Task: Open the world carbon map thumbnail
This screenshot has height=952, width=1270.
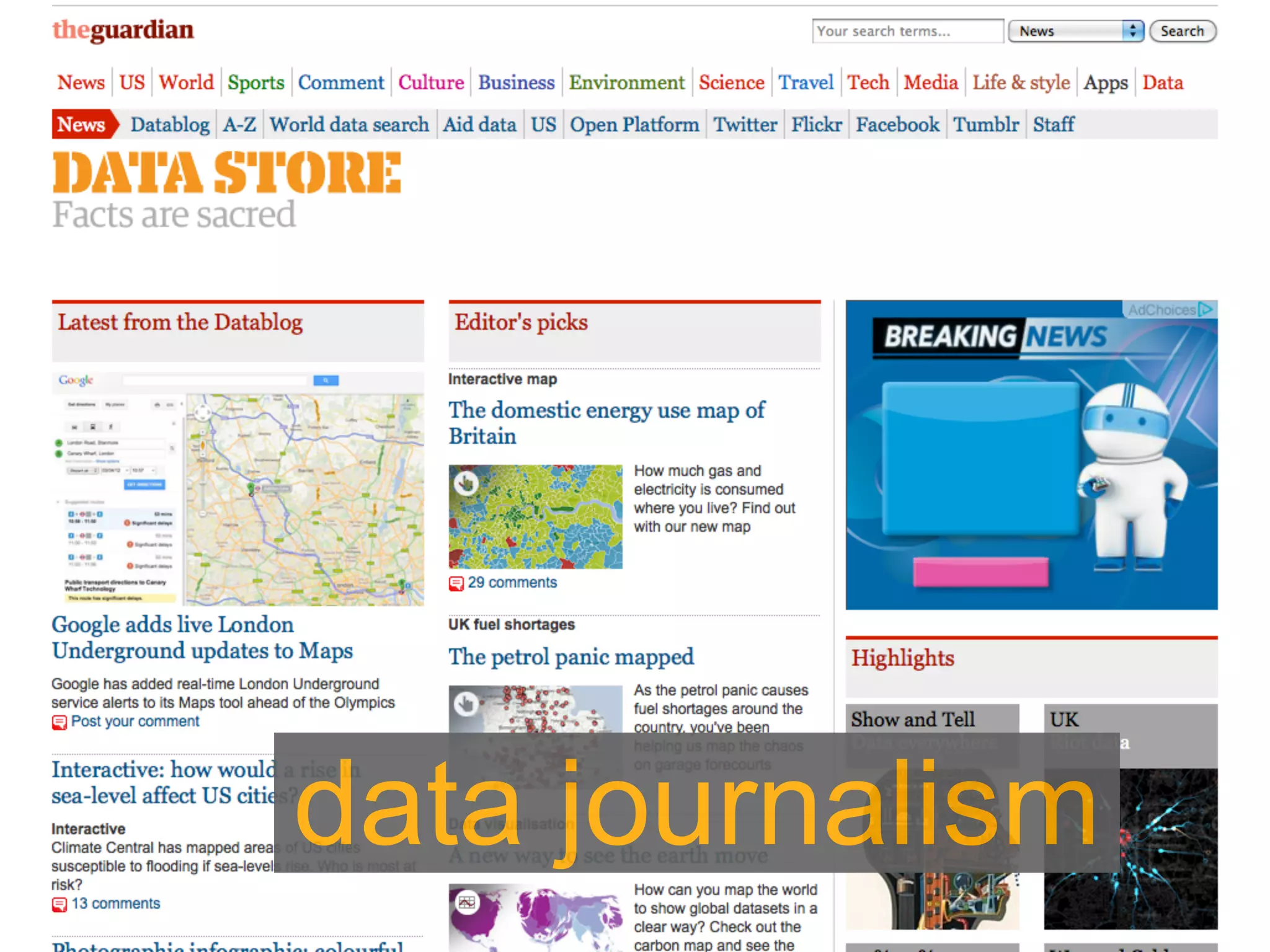Action: pyautogui.click(x=536, y=918)
